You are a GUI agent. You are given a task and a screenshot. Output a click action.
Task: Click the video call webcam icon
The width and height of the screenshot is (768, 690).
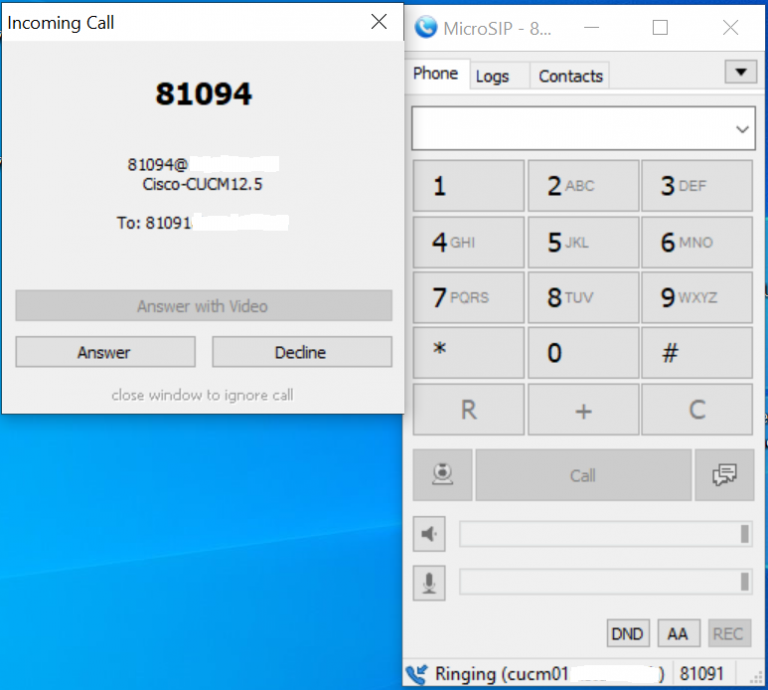coord(443,475)
